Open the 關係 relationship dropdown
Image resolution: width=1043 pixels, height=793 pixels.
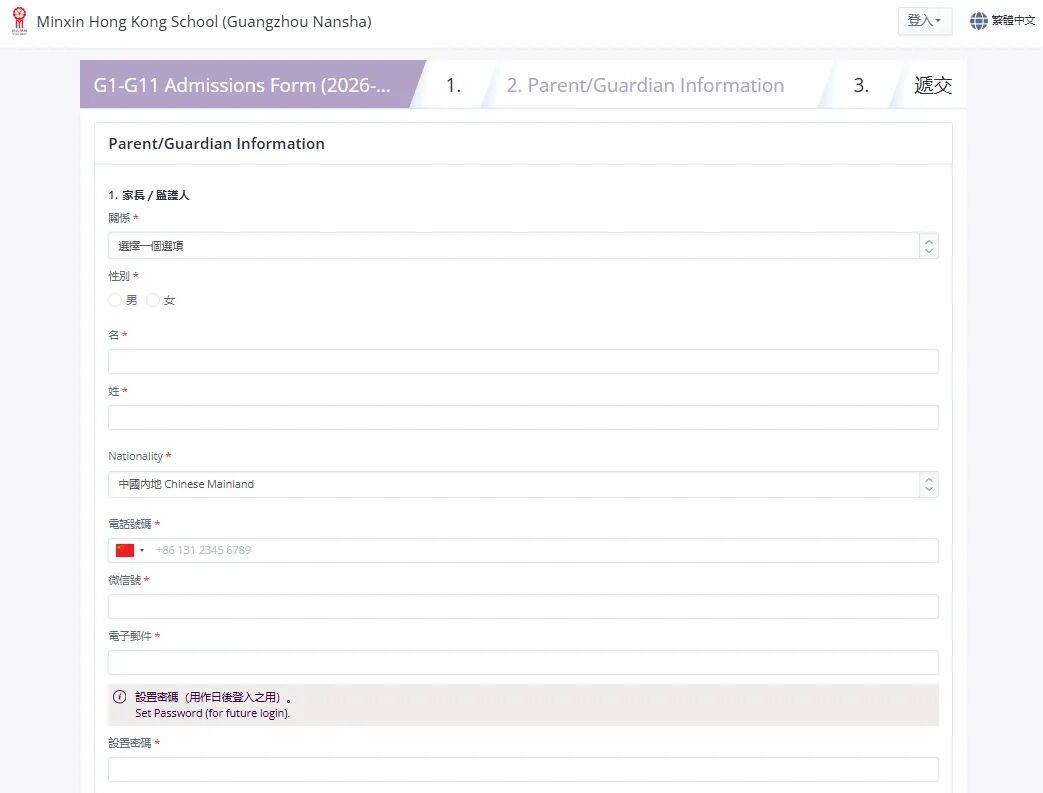coord(522,246)
